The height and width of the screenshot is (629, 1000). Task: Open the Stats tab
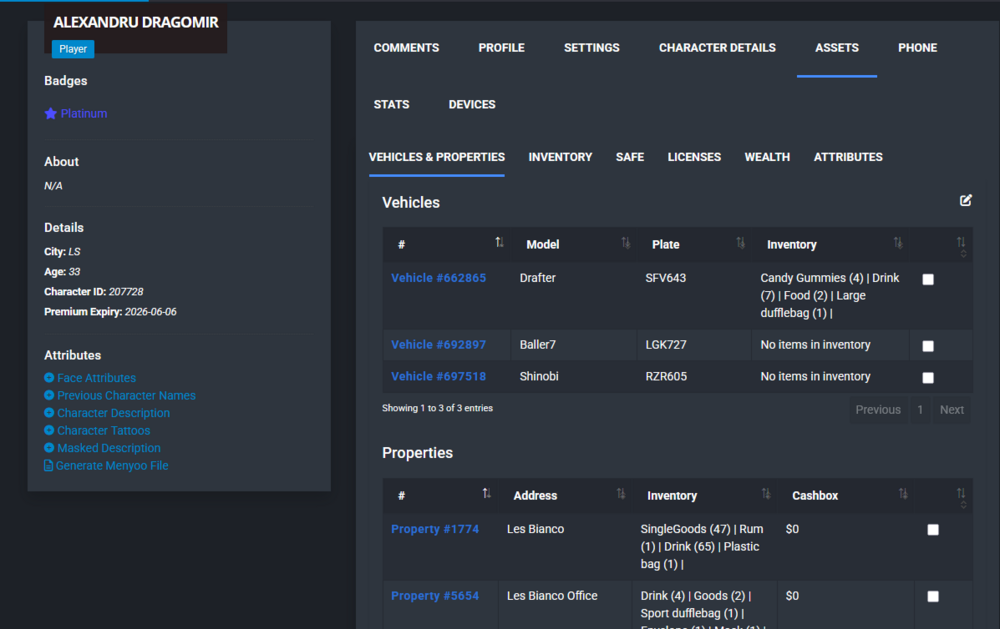click(x=391, y=105)
